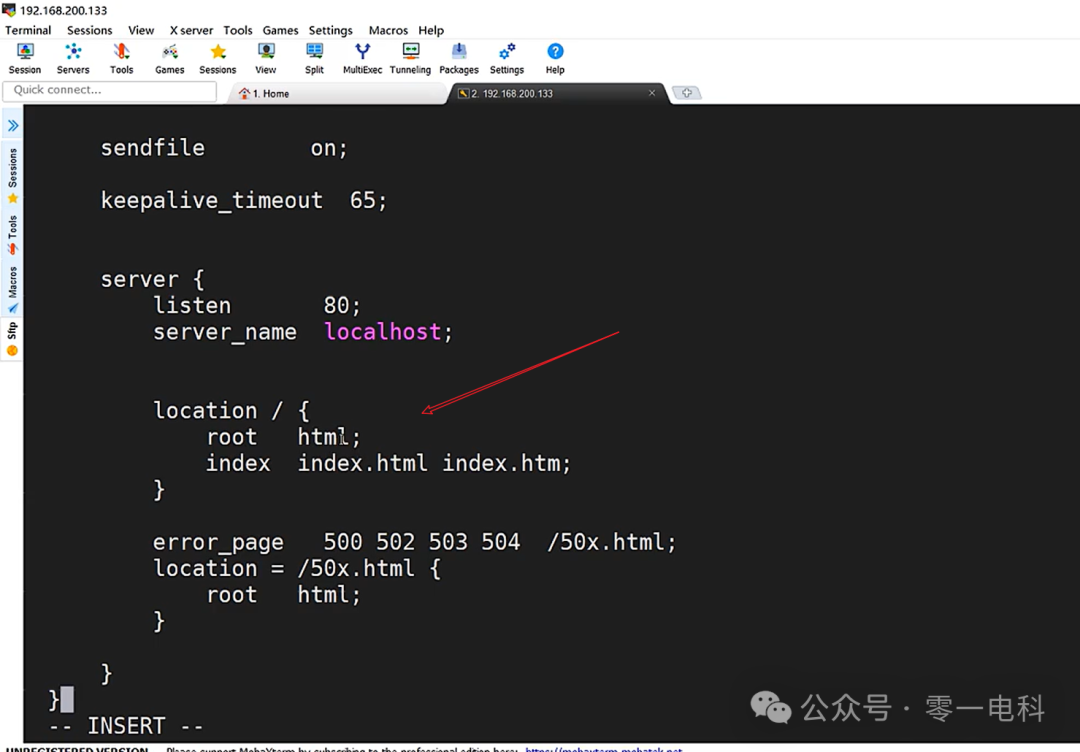The image size is (1080, 752).
Task: Click the Quick connect input field
Action: click(x=109, y=90)
